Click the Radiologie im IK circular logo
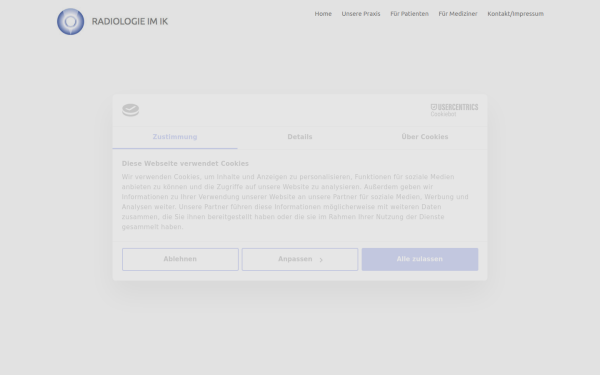600x375 pixels. click(70, 21)
